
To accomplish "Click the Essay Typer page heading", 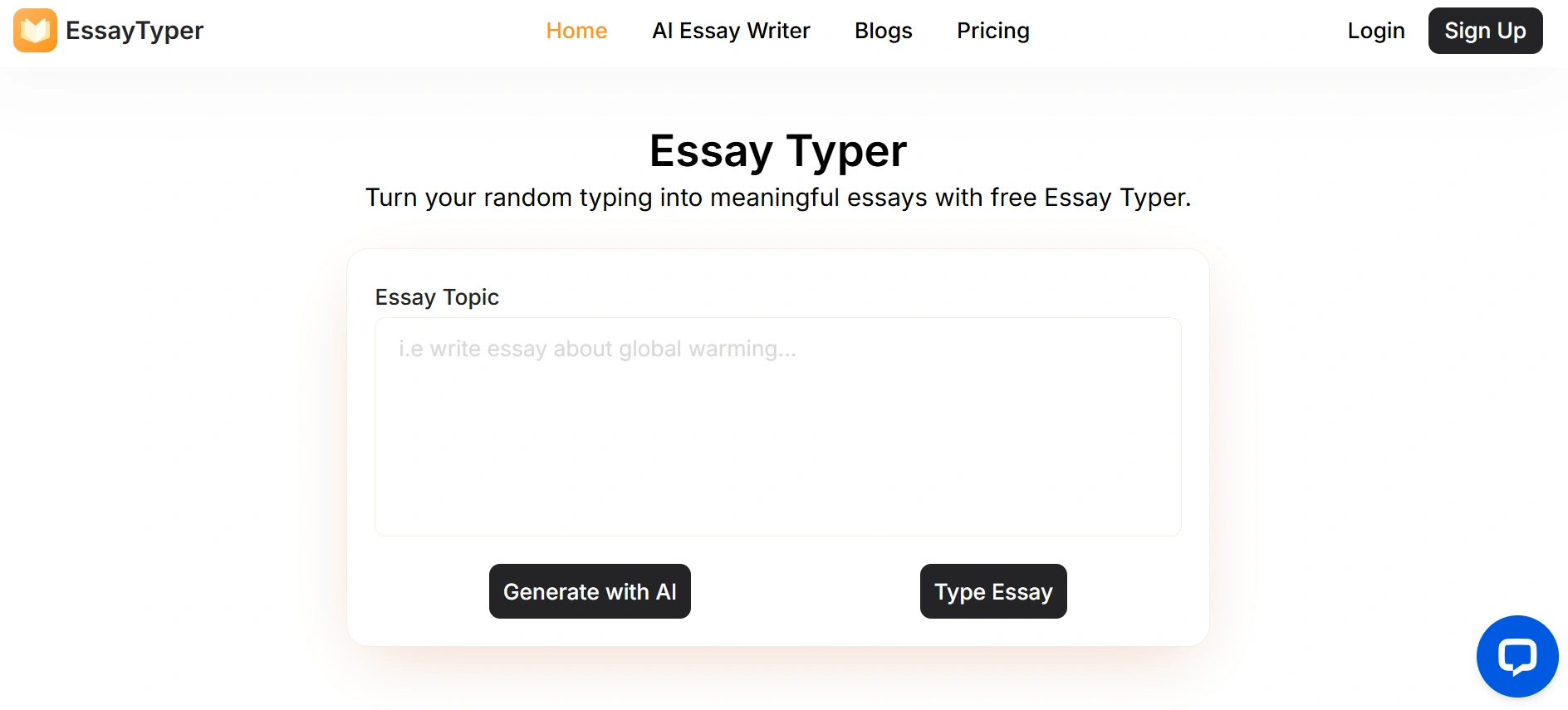I will [778, 150].
